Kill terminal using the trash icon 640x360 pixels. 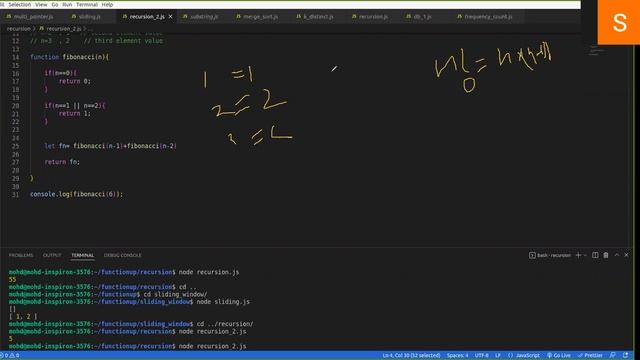[x=606, y=255]
